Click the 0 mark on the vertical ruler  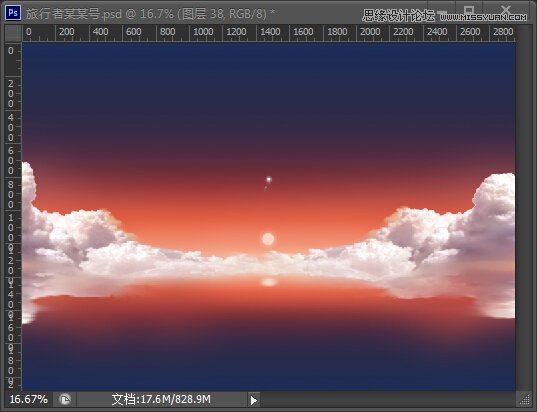point(11,51)
